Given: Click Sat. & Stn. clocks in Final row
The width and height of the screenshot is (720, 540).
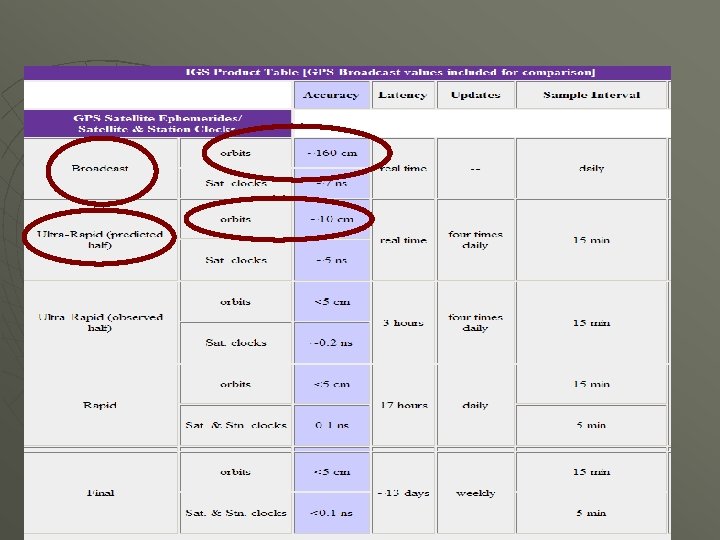Looking at the screenshot, I should [x=236, y=513].
